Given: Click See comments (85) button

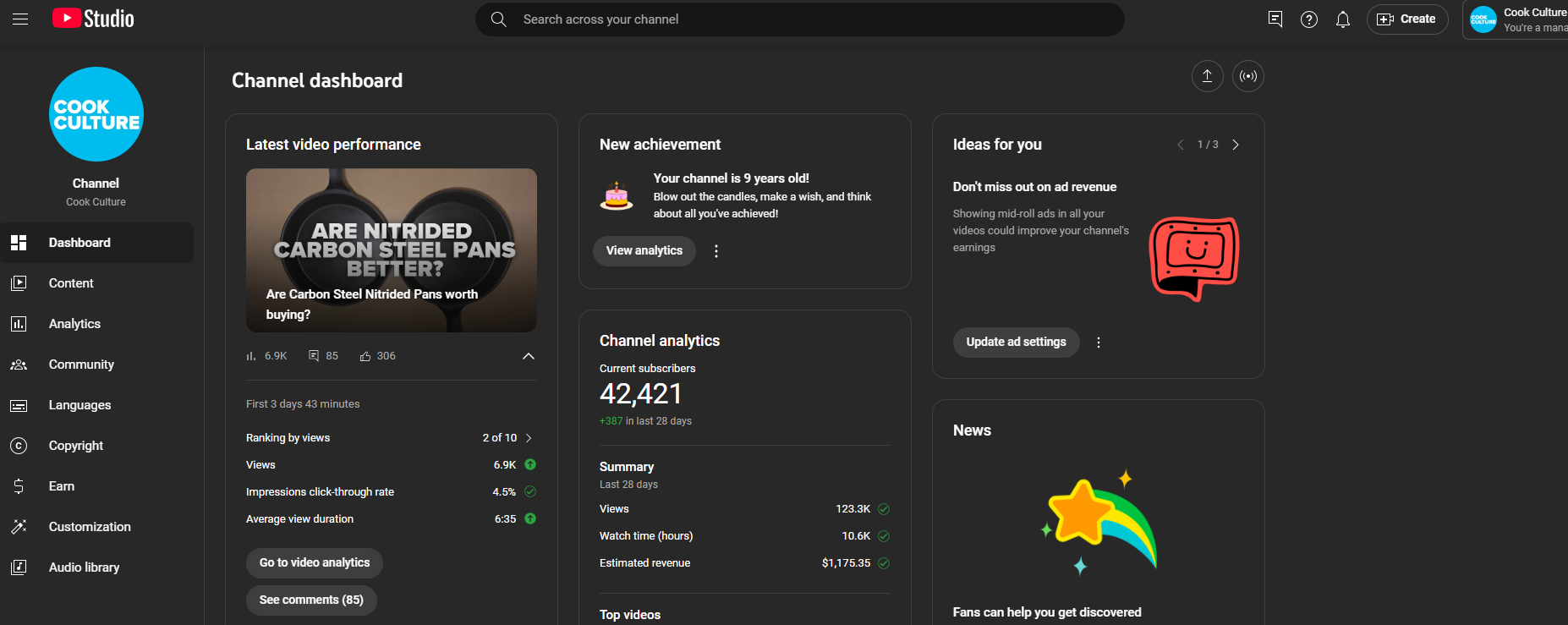Looking at the screenshot, I should [311, 600].
